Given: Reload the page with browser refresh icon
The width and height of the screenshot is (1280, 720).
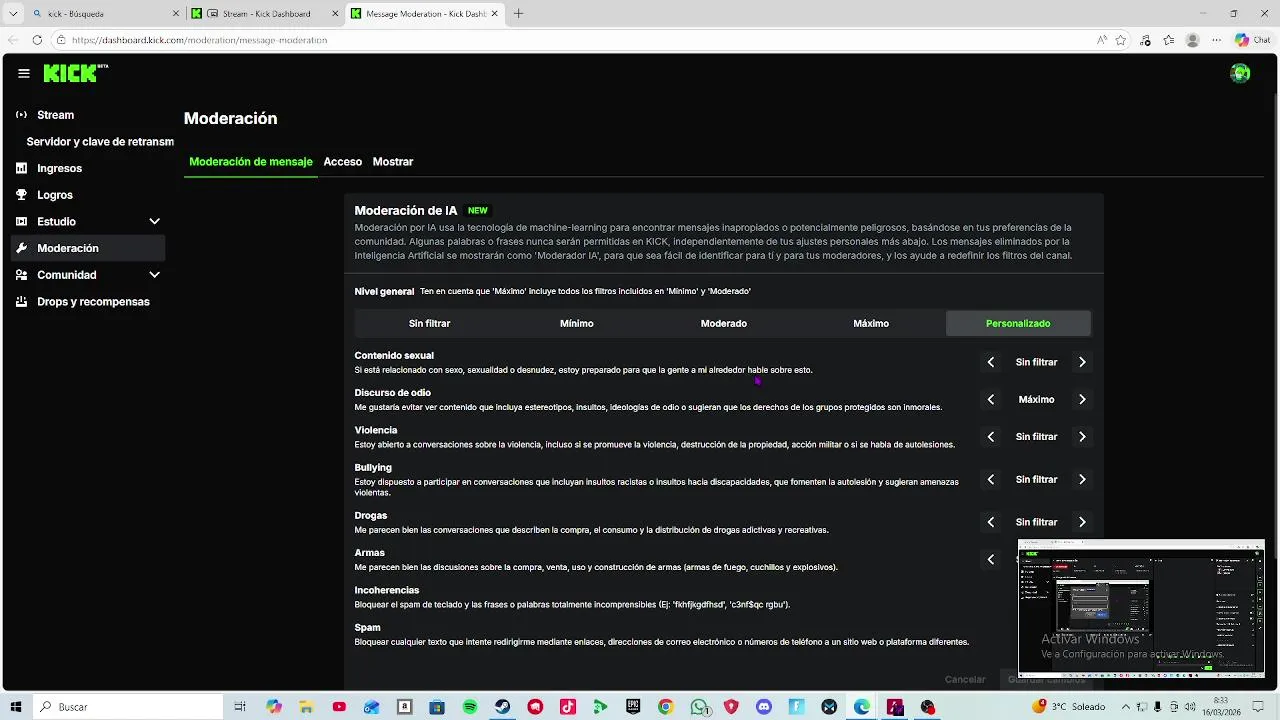Looking at the screenshot, I should (x=37, y=40).
